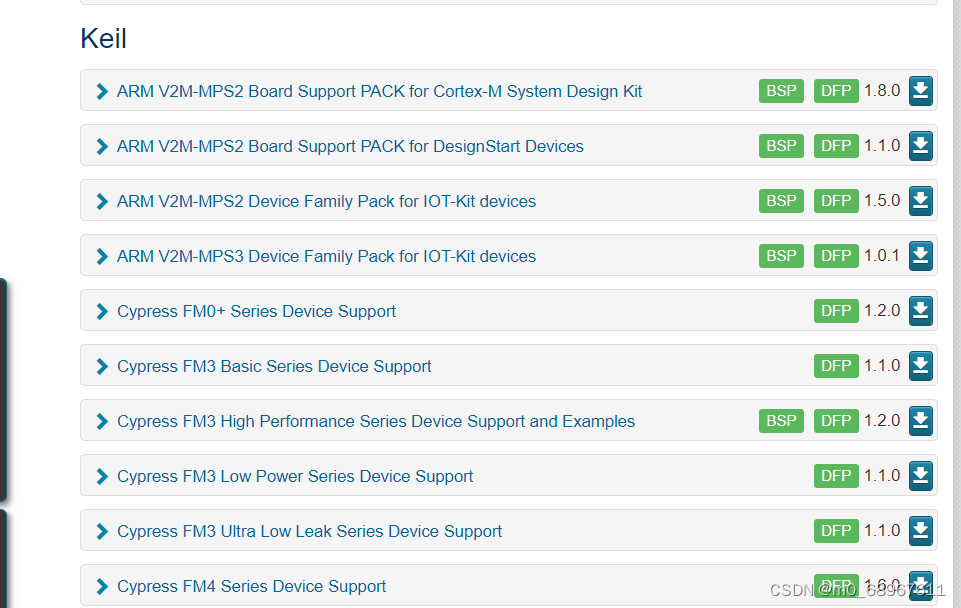Viewport: 961px width, 608px height.
Task: Expand ARM V2M-MPS2 DesignStart Devices row
Action: pyautogui.click(x=102, y=146)
